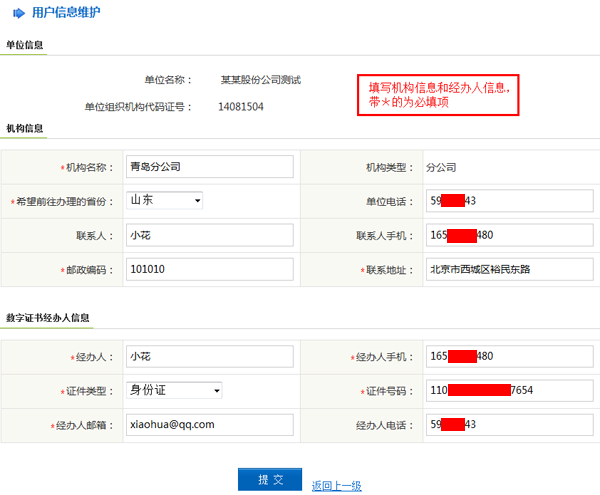This screenshot has width=600, height=495.
Task: Click the 数字证书经办人信息 section heading
Action: 48,317
